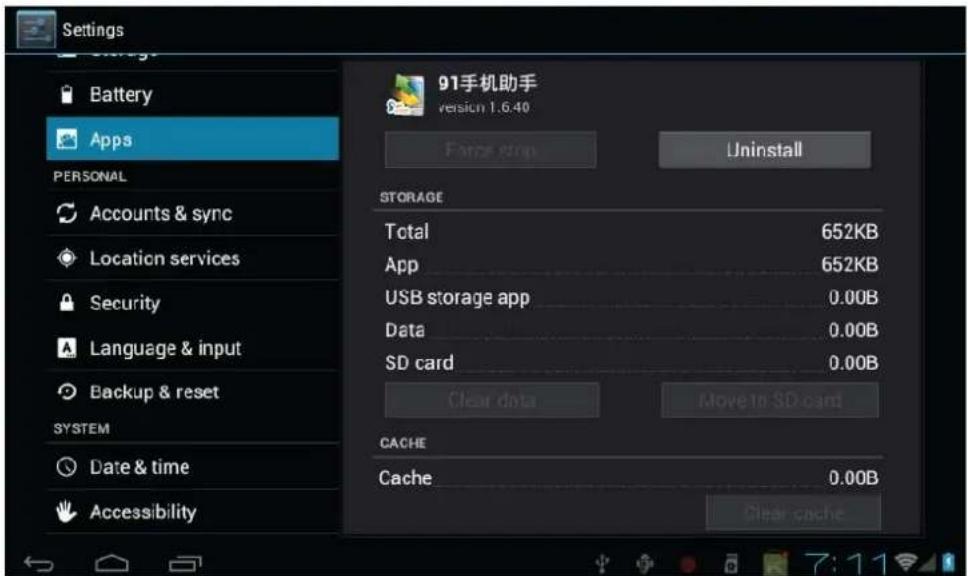This screenshot has width=968, height=576.
Task: Tap the Home navigation button
Action: pos(112,563)
